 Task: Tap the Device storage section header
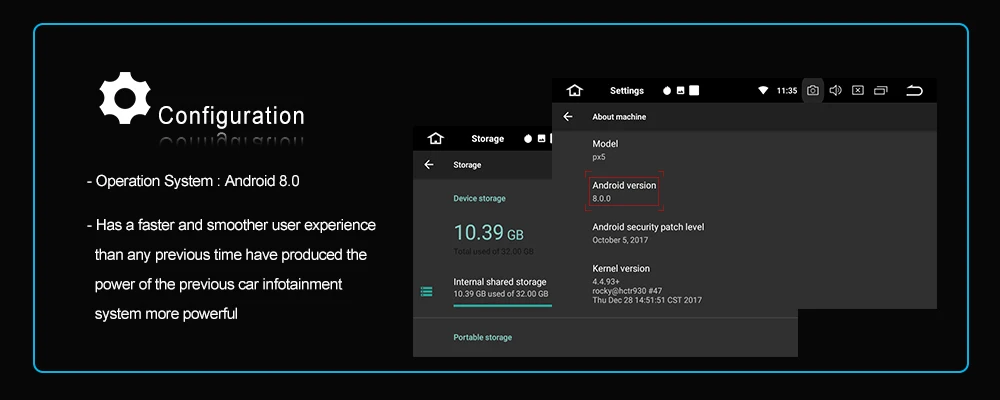click(x=480, y=198)
